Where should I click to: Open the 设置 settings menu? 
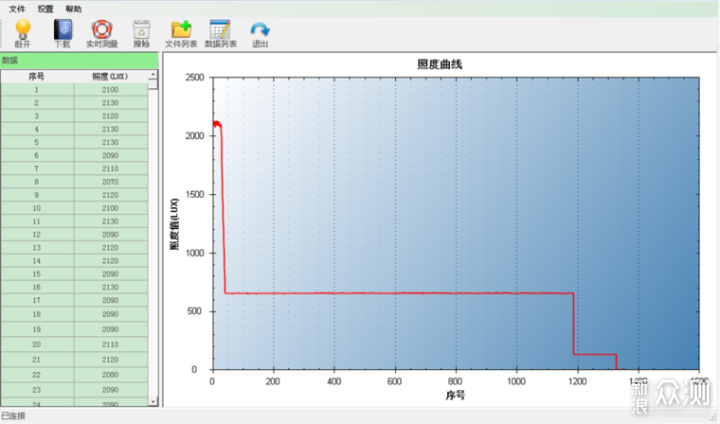pos(45,9)
